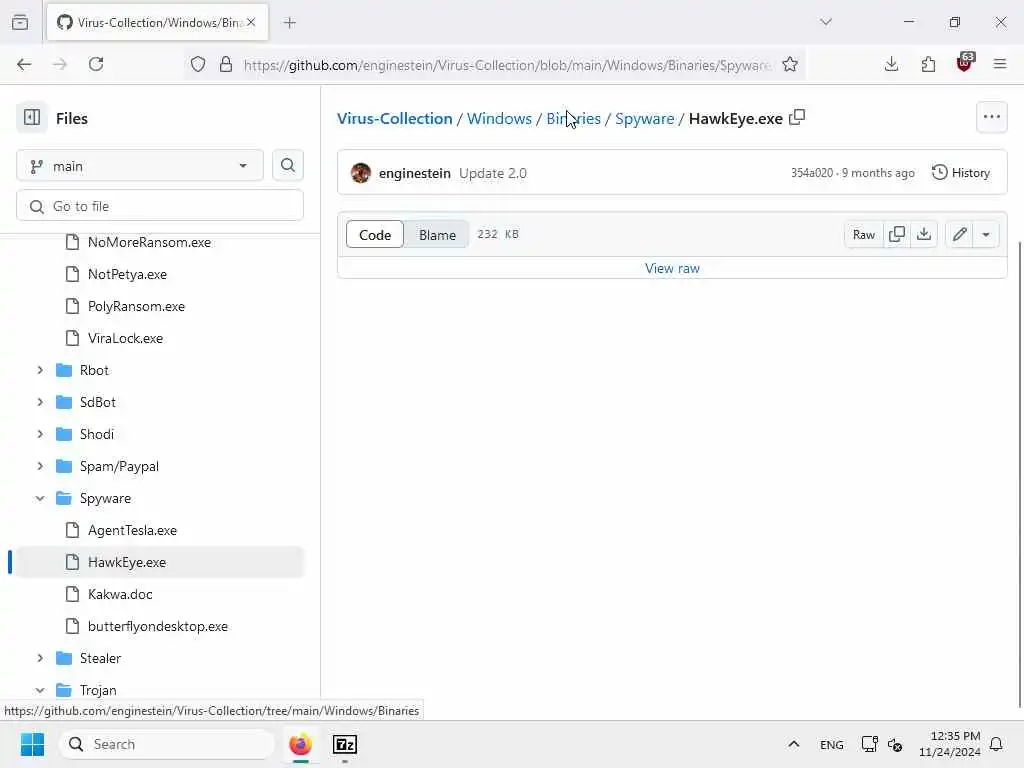Go back in browser

click(x=24, y=64)
